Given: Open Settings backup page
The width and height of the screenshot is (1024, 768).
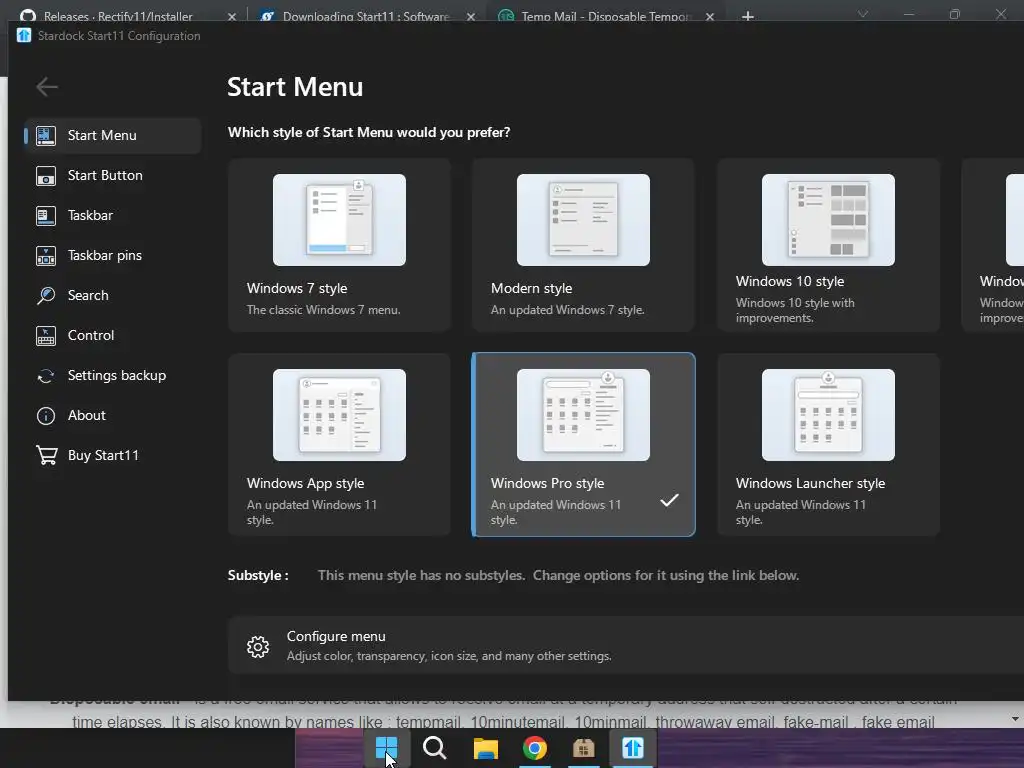Looking at the screenshot, I should [x=112, y=376].
